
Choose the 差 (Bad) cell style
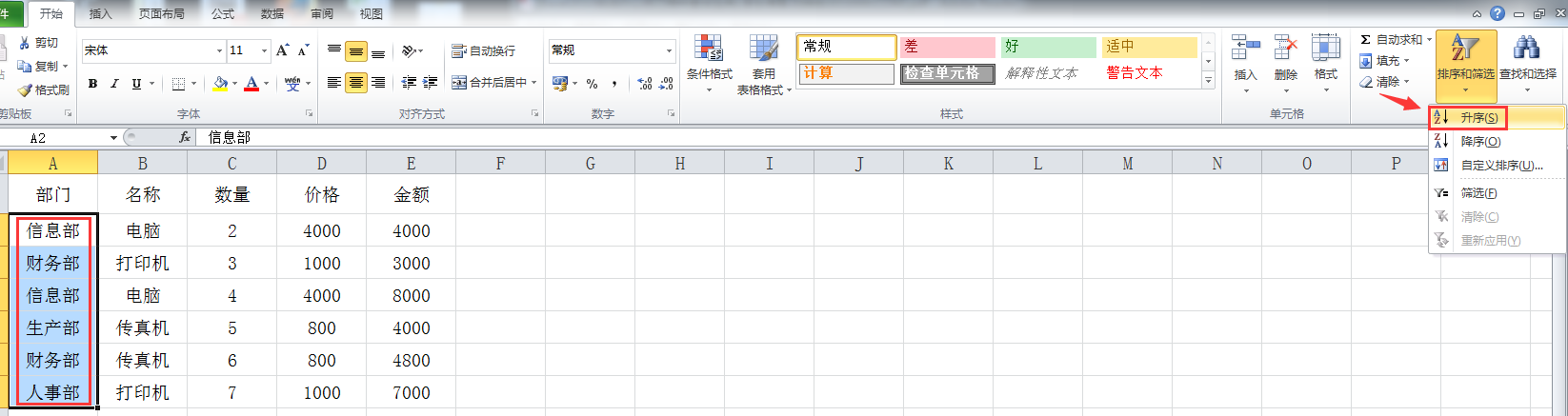pyautogui.click(x=947, y=47)
